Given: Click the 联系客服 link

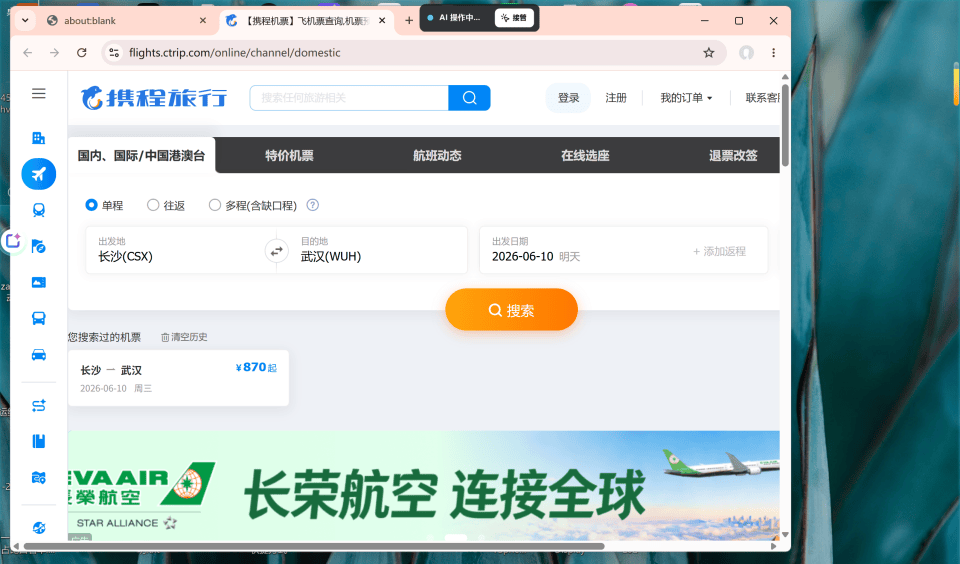Looking at the screenshot, I should point(762,98).
